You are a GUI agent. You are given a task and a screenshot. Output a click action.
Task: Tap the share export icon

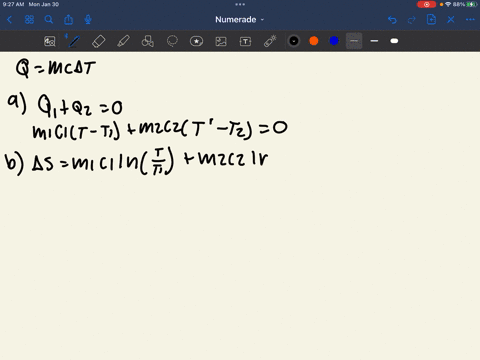point(69,20)
